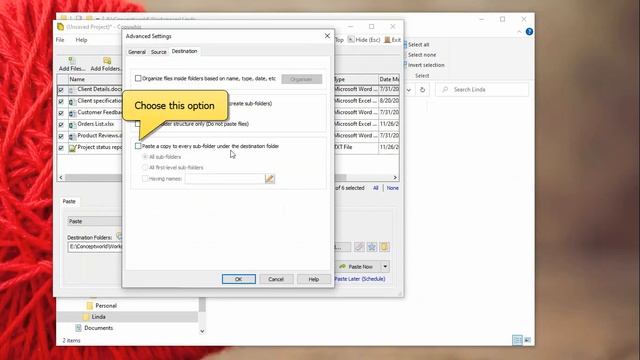This screenshot has height=360, width=640.
Task: Select All first-level sub-folders radio button
Action: tap(145, 167)
